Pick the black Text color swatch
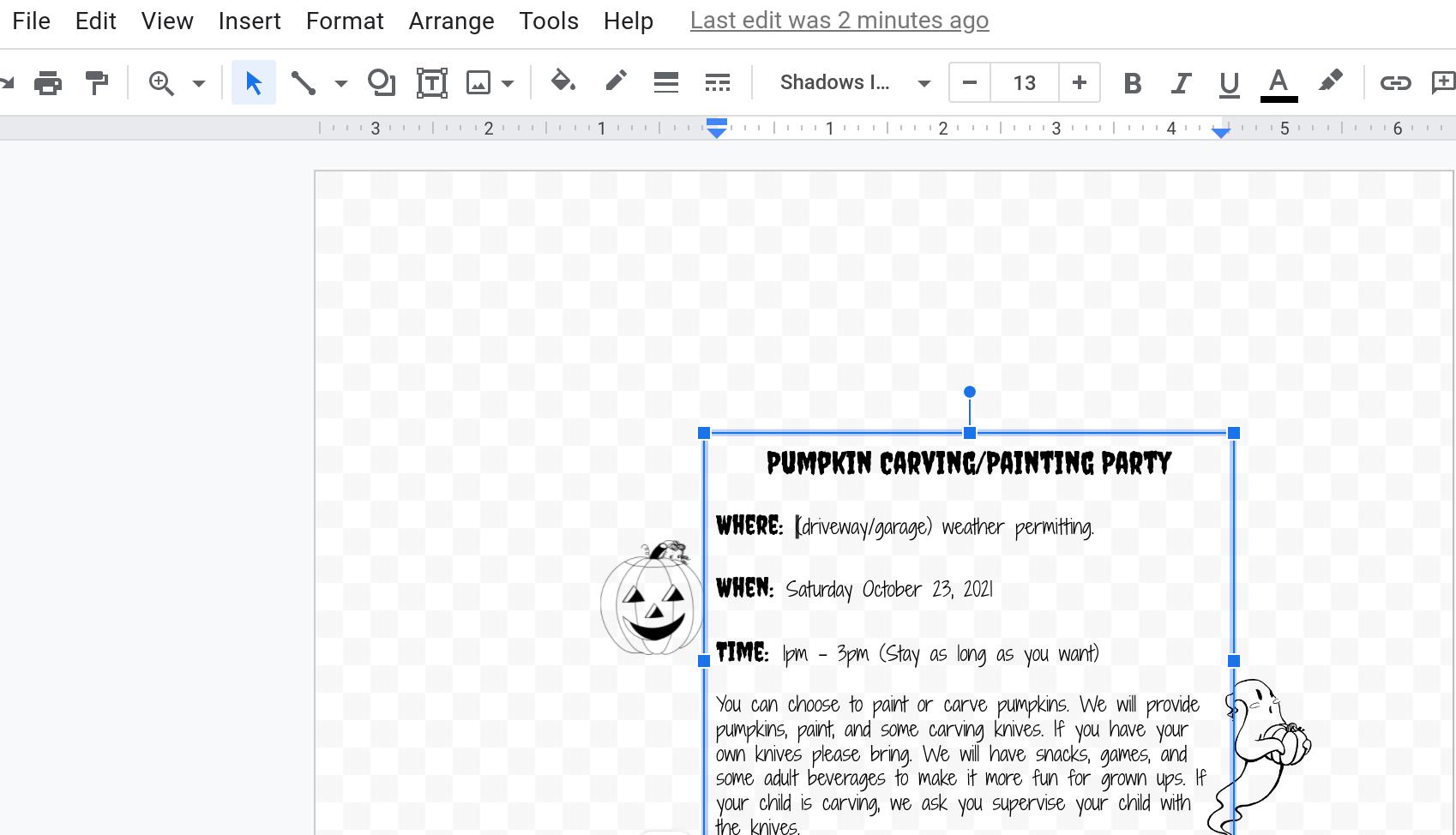 pyautogui.click(x=1279, y=84)
